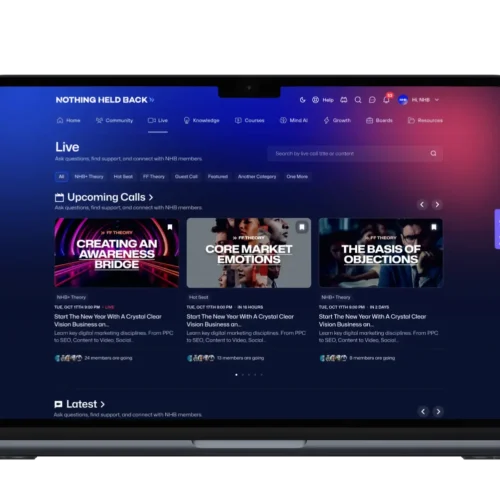
Task: Show next Upcoming Calls with right arrow
Action: click(437, 204)
